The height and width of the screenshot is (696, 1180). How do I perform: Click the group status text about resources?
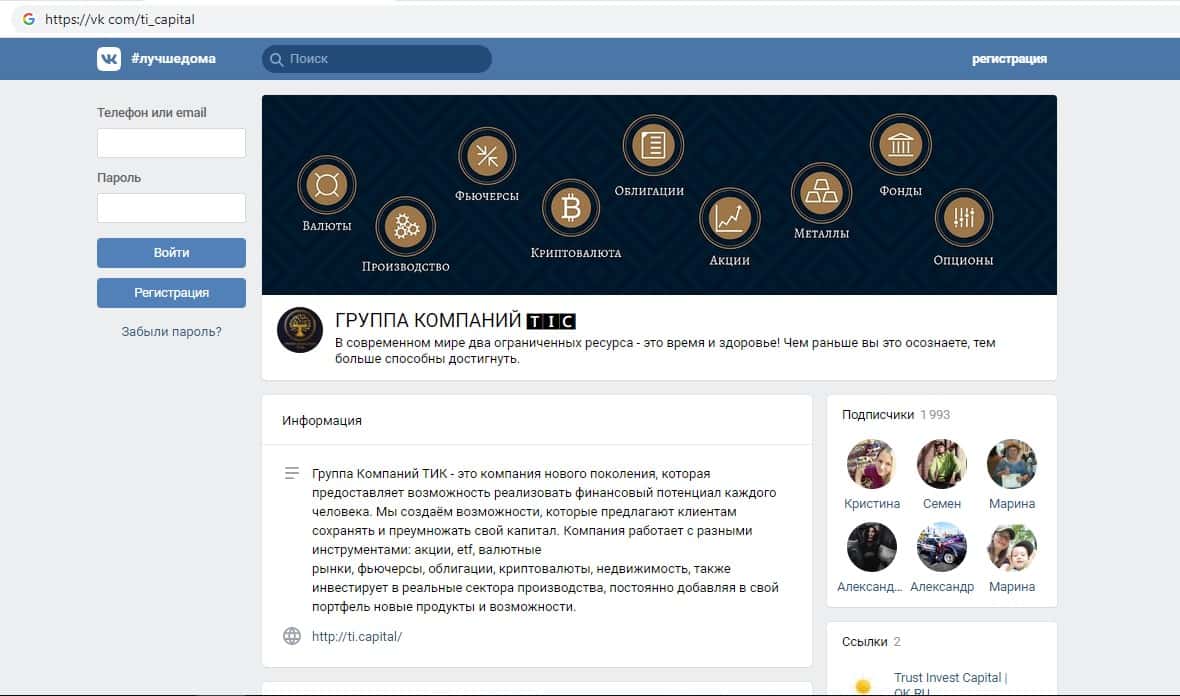coord(665,351)
